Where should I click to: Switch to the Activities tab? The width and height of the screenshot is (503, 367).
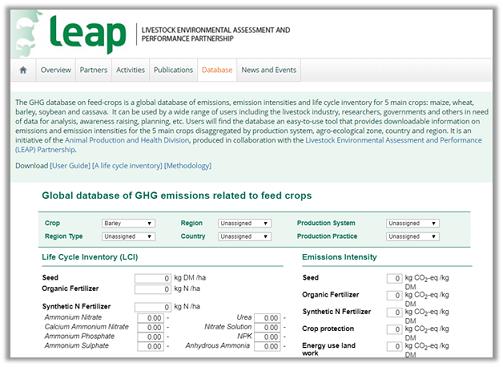pyautogui.click(x=130, y=70)
